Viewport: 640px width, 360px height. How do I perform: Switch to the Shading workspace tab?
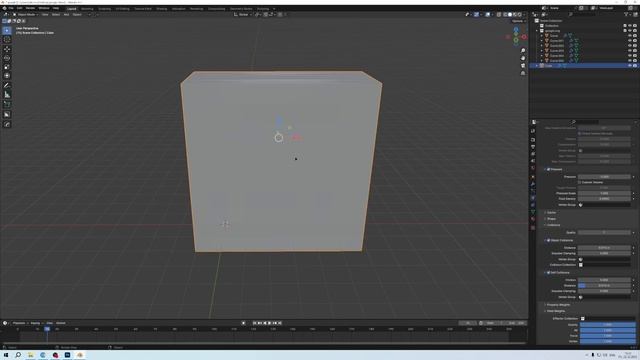pyautogui.click(x=162, y=9)
